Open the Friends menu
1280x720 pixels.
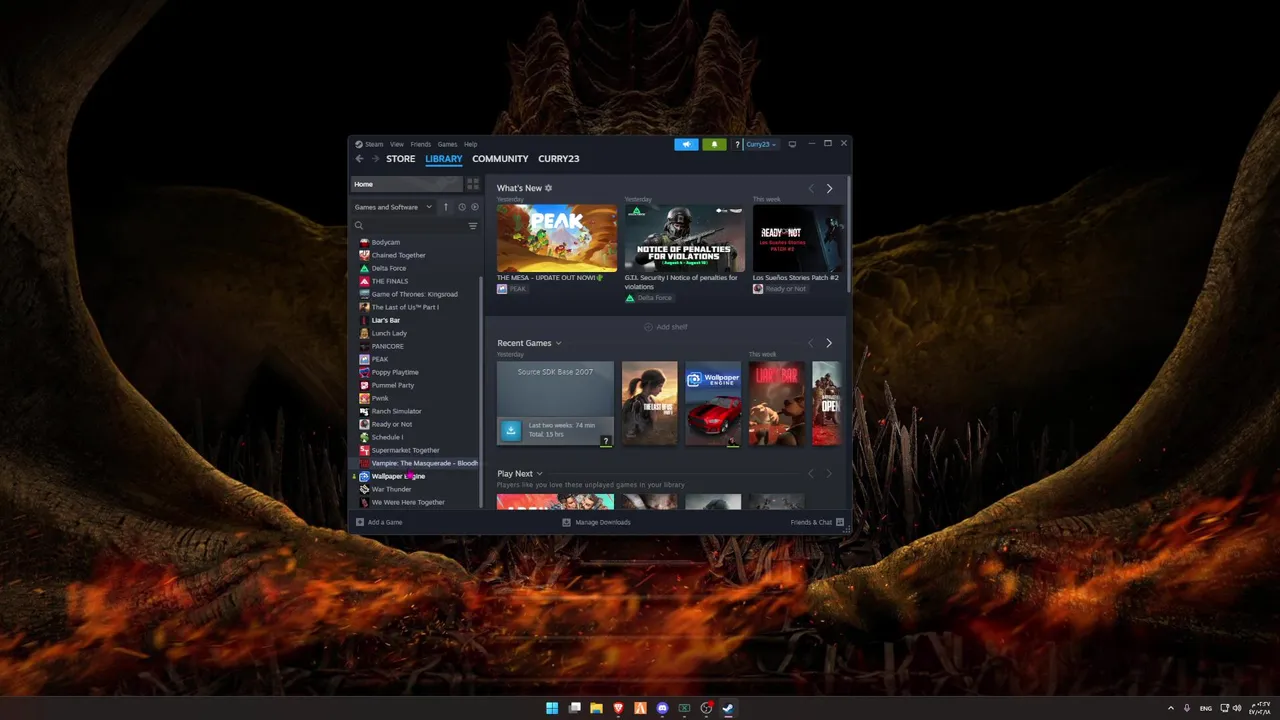click(421, 144)
